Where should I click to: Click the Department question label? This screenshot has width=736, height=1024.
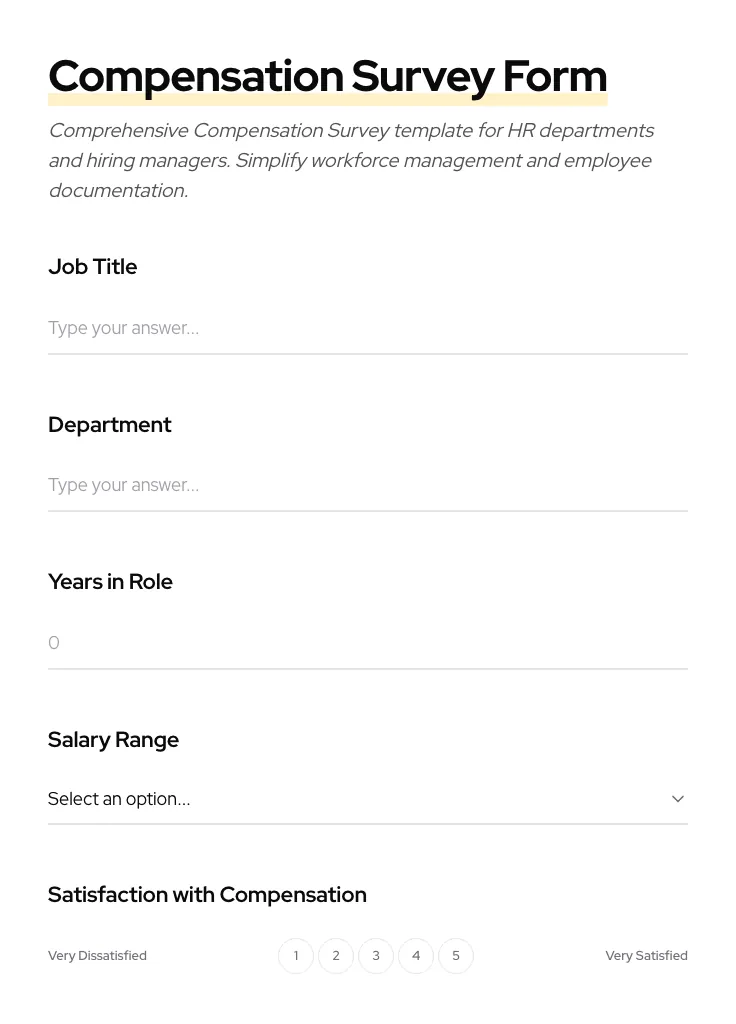click(110, 425)
